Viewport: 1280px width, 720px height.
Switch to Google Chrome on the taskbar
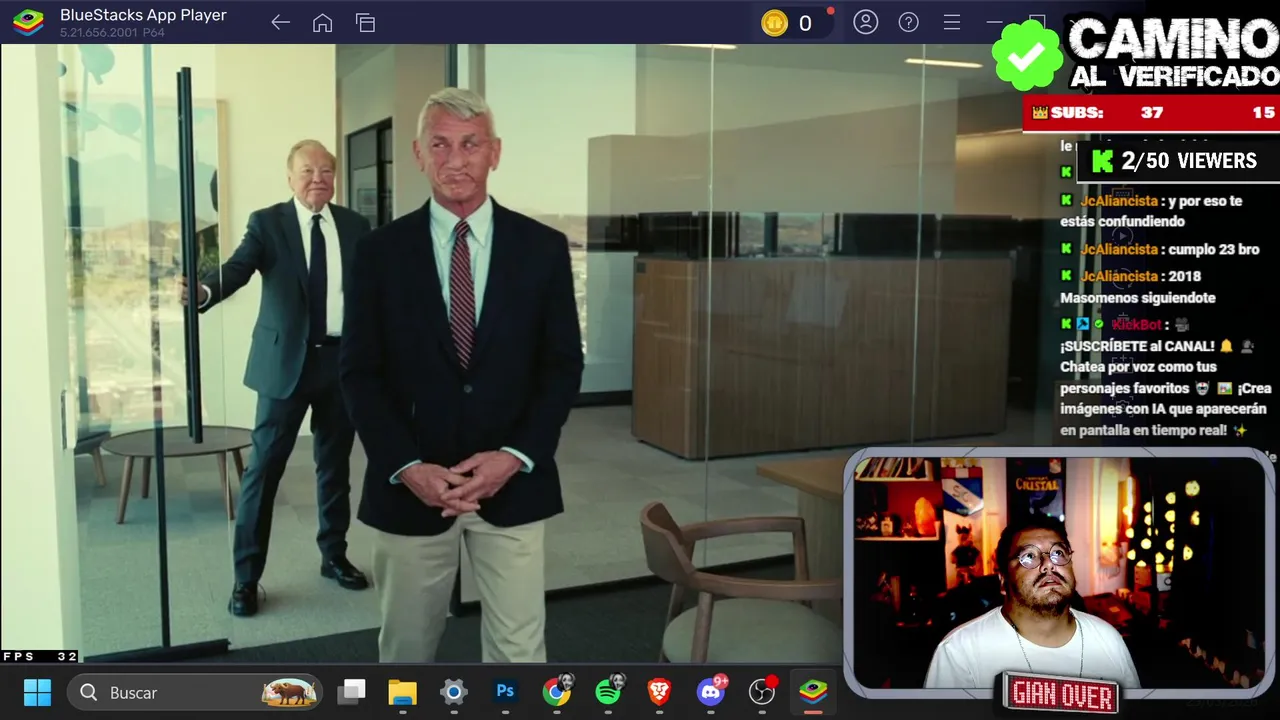[557, 692]
